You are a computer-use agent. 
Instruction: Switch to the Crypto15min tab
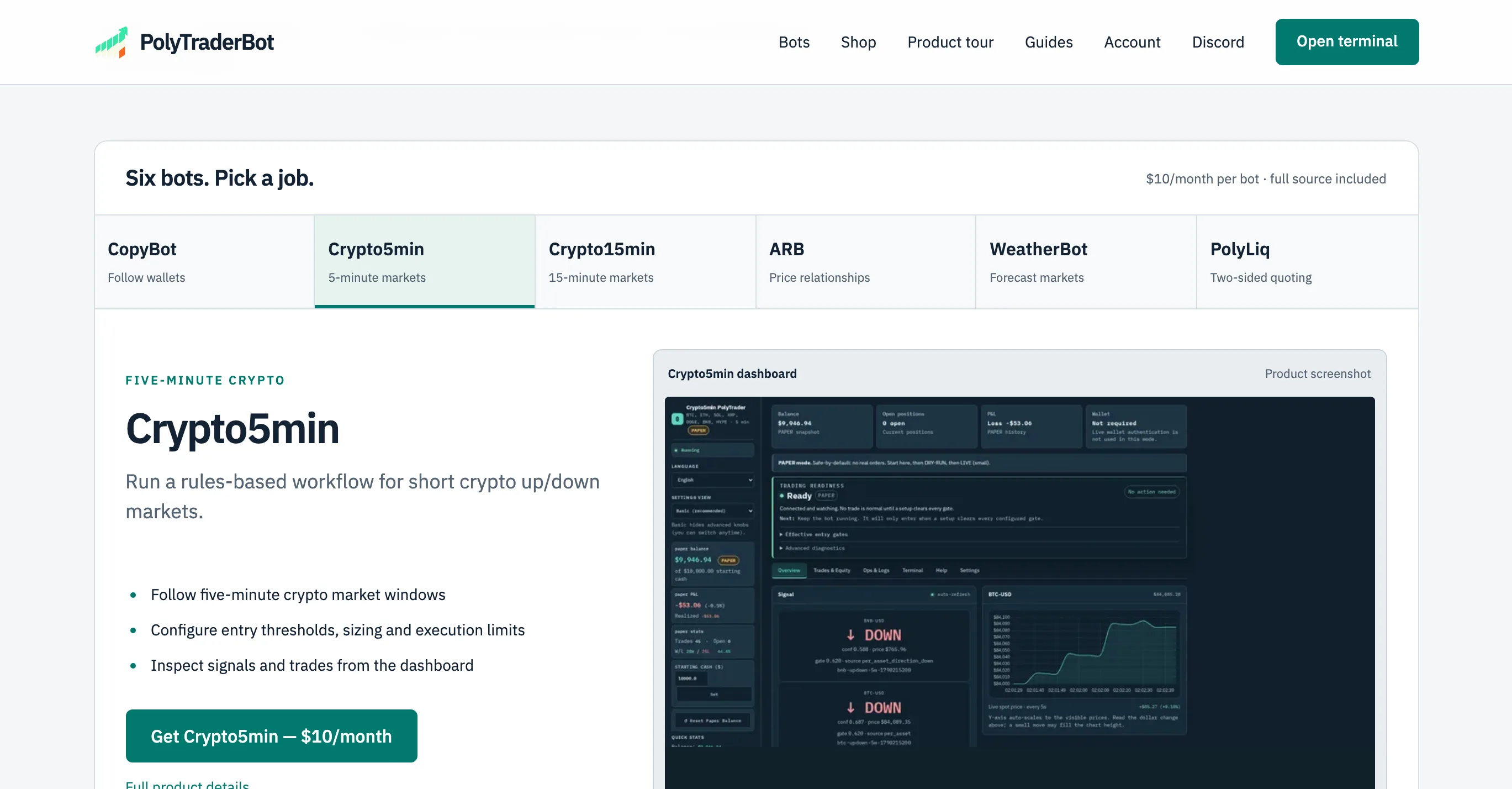pyautogui.click(x=645, y=262)
